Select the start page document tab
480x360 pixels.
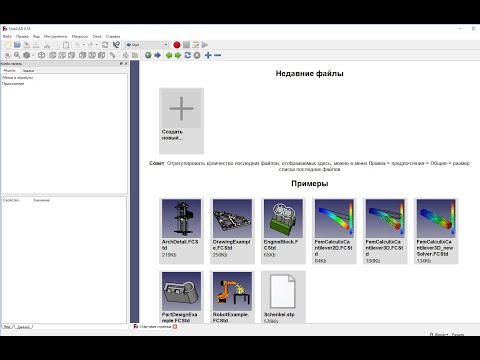[x=155, y=327]
